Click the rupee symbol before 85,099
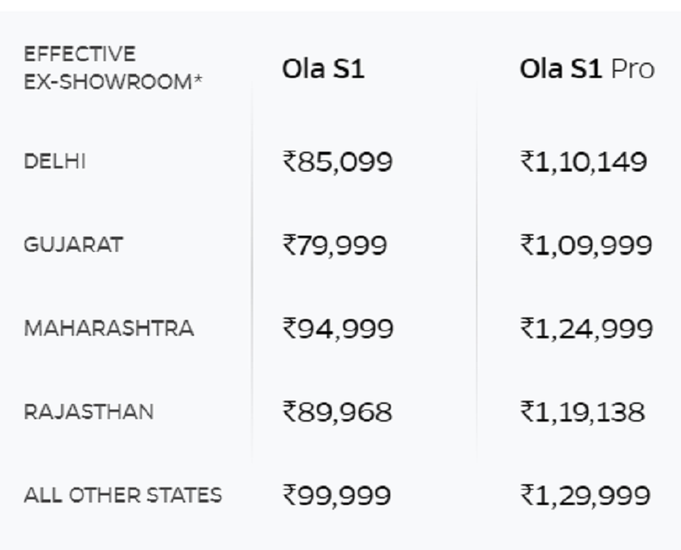This screenshot has width=681, height=550. pos(290,162)
